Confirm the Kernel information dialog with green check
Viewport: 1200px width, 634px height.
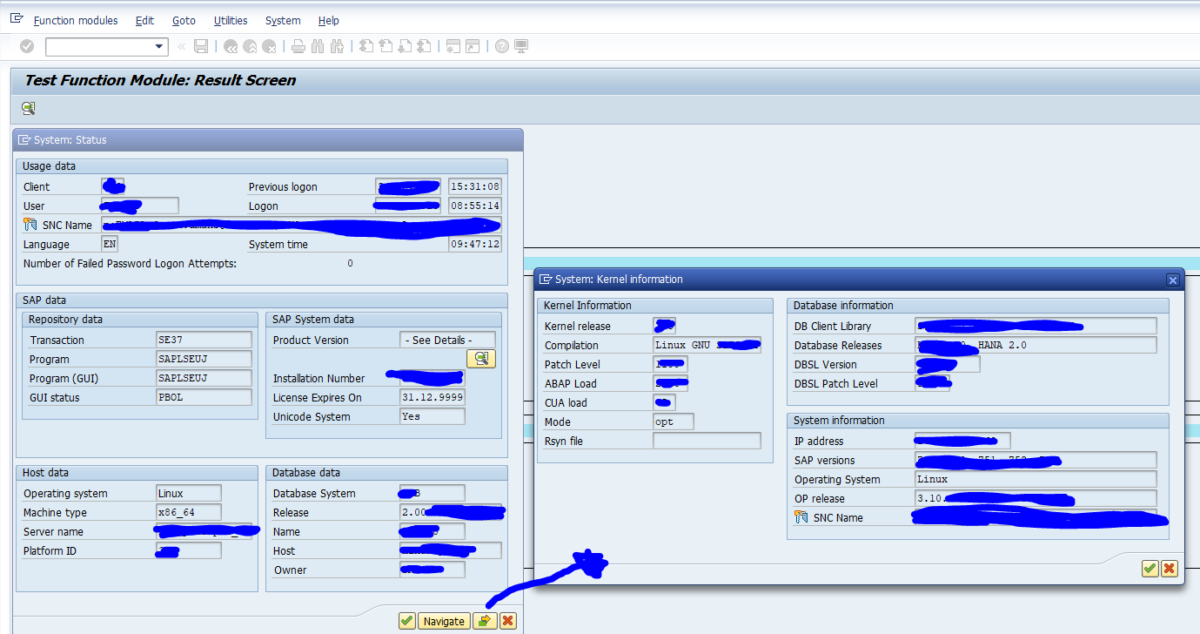coord(1149,568)
